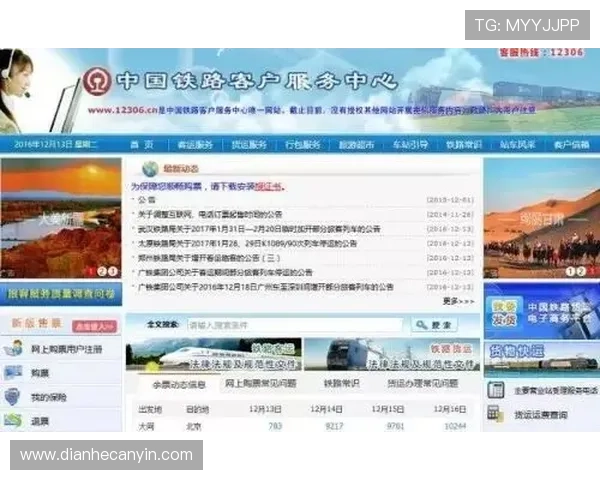Open the passenger rail regulations banner with white train
Image resolution: width=600 pixels, height=480 pixels.
tap(214, 354)
